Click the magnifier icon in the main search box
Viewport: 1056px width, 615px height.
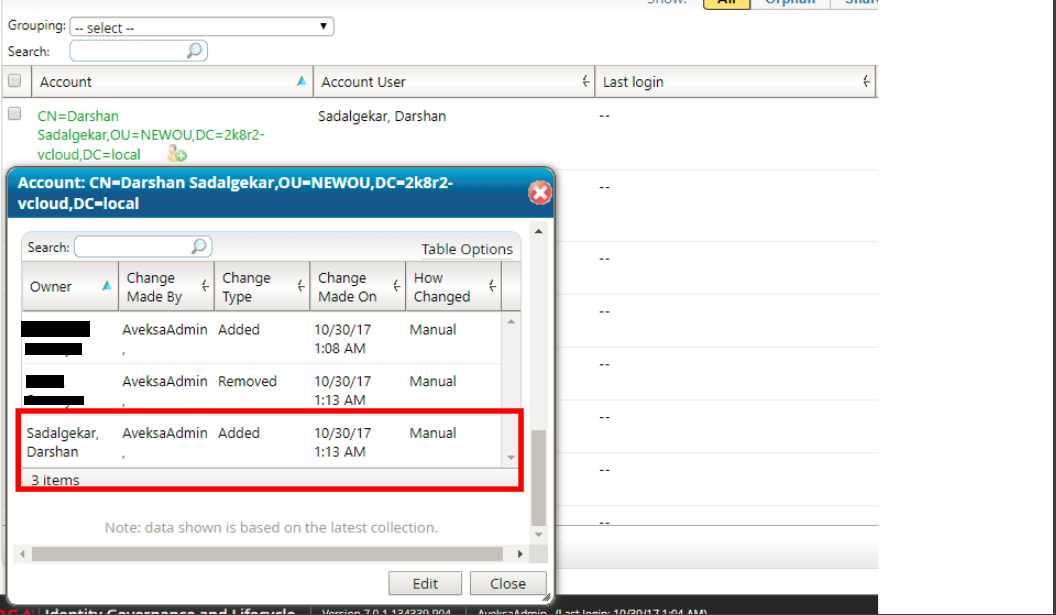pos(195,51)
